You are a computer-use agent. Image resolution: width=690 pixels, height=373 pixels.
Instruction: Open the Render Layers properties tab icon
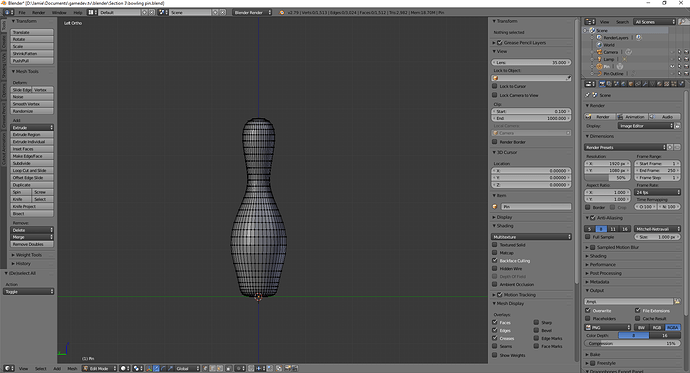coord(609,84)
